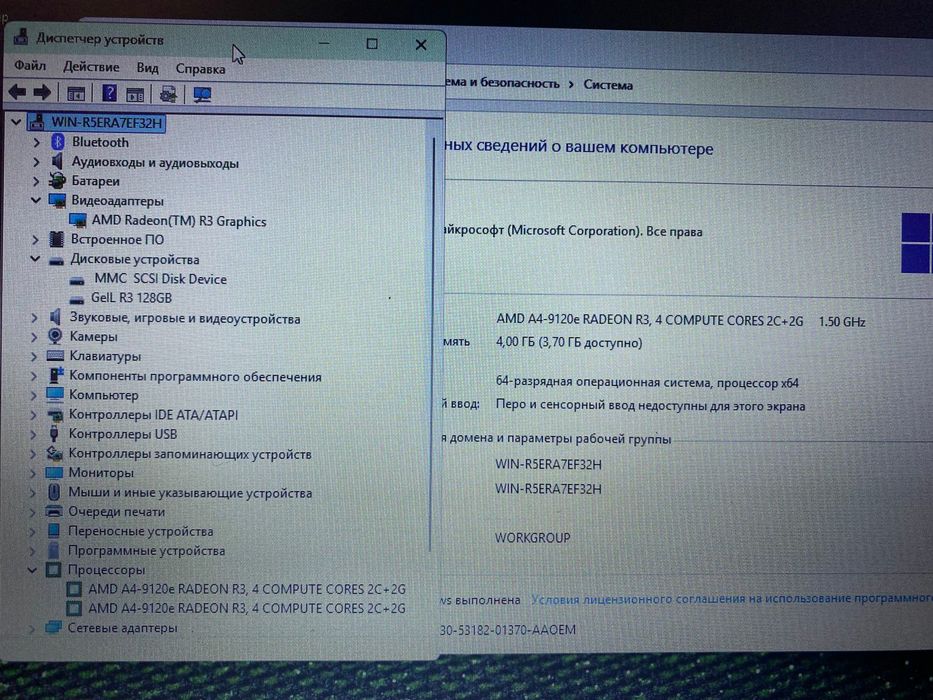
Task: Expand Компоненты программного обеспечения node
Action: pos(34,376)
